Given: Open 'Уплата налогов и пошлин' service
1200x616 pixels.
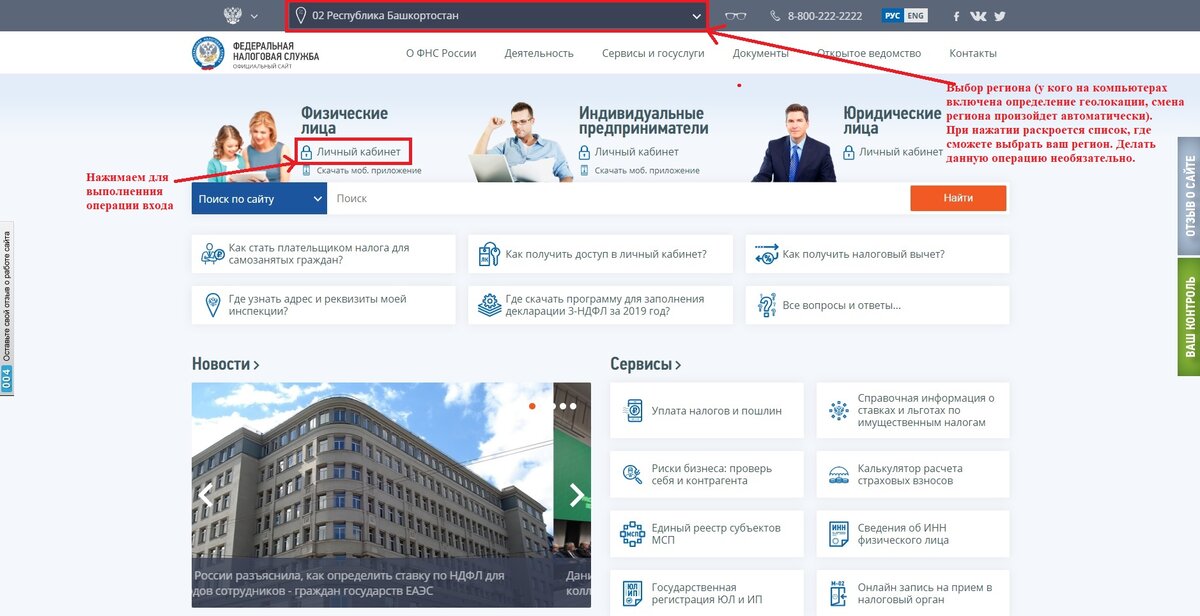Looking at the screenshot, I should 706,410.
